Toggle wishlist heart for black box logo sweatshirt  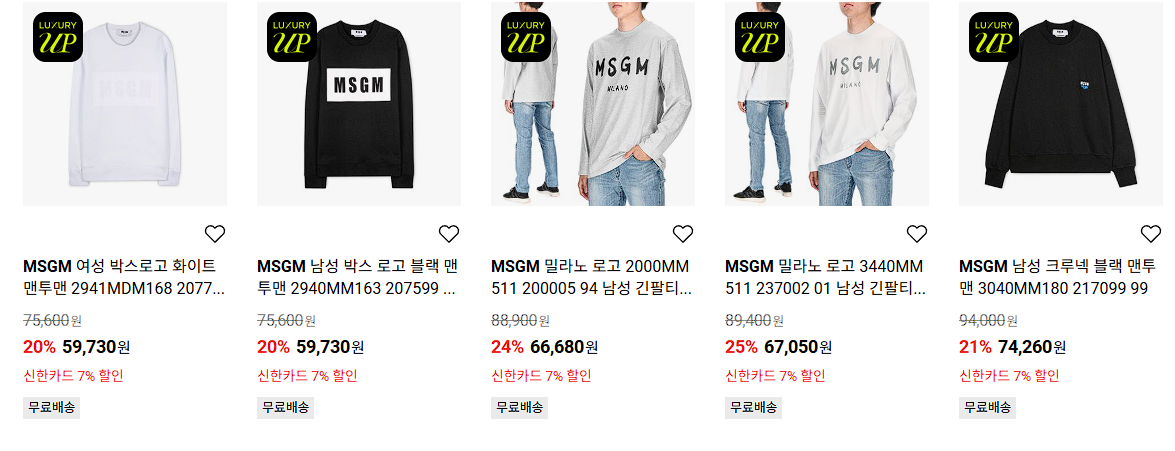[449, 234]
